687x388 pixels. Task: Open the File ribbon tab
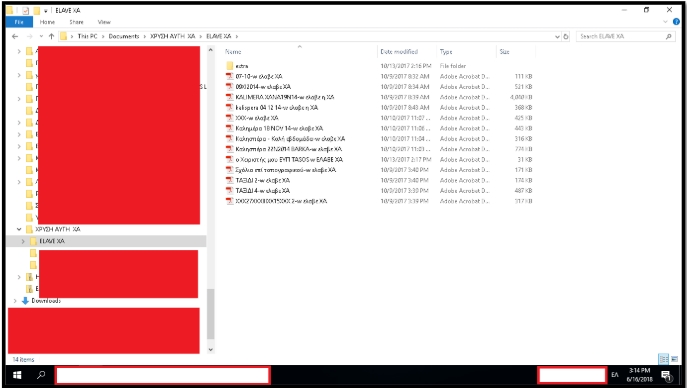point(19,22)
